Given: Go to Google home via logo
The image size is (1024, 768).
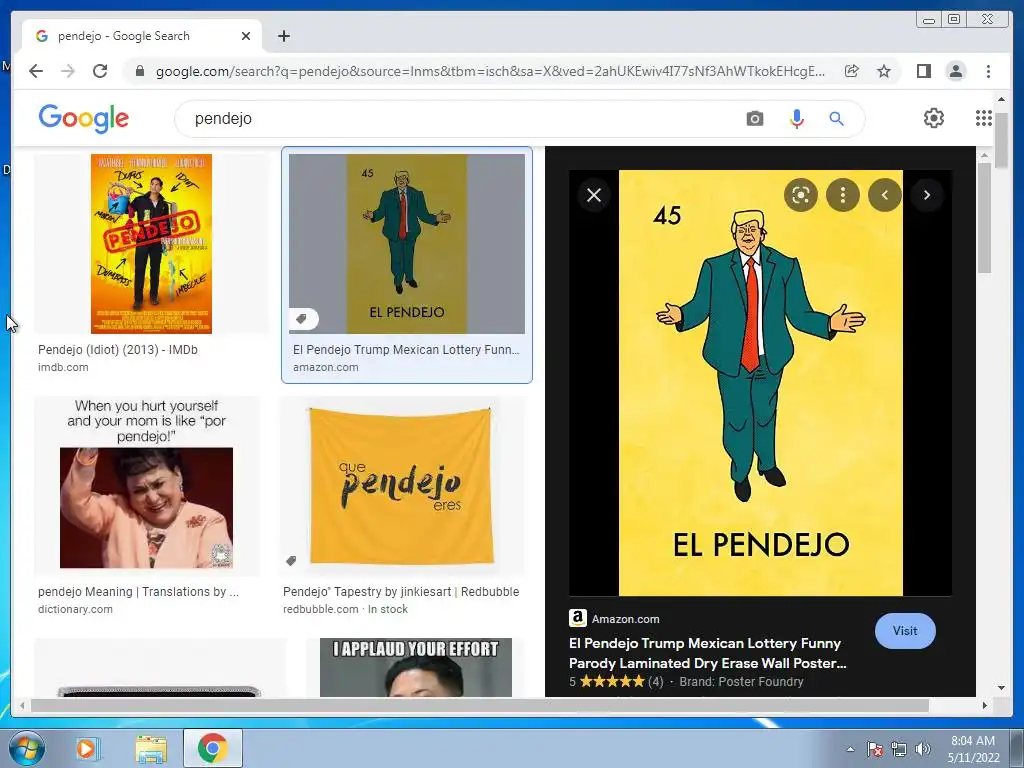Looking at the screenshot, I should [x=84, y=118].
